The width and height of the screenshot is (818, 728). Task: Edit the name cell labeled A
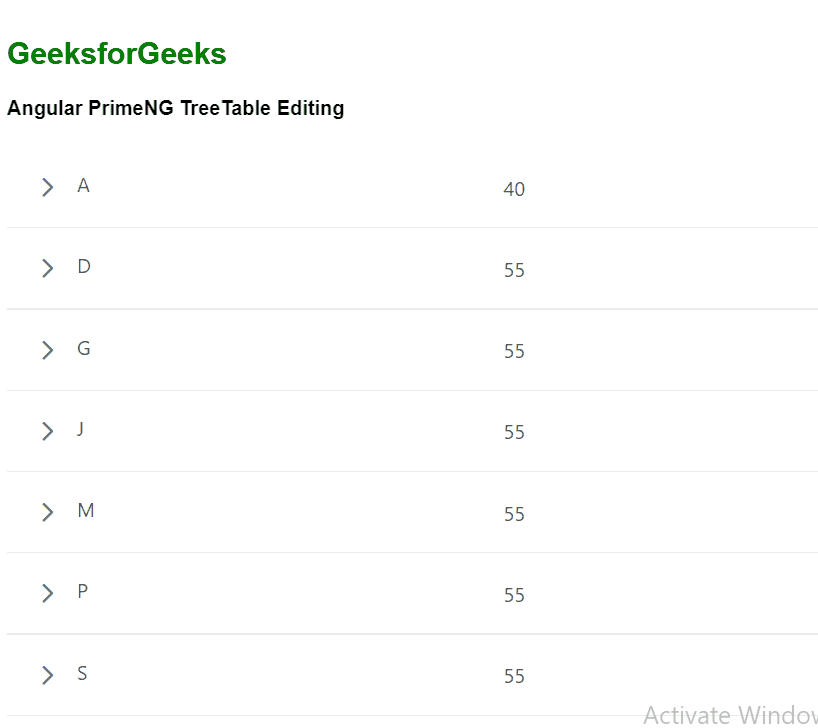pyautogui.click(x=84, y=186)
